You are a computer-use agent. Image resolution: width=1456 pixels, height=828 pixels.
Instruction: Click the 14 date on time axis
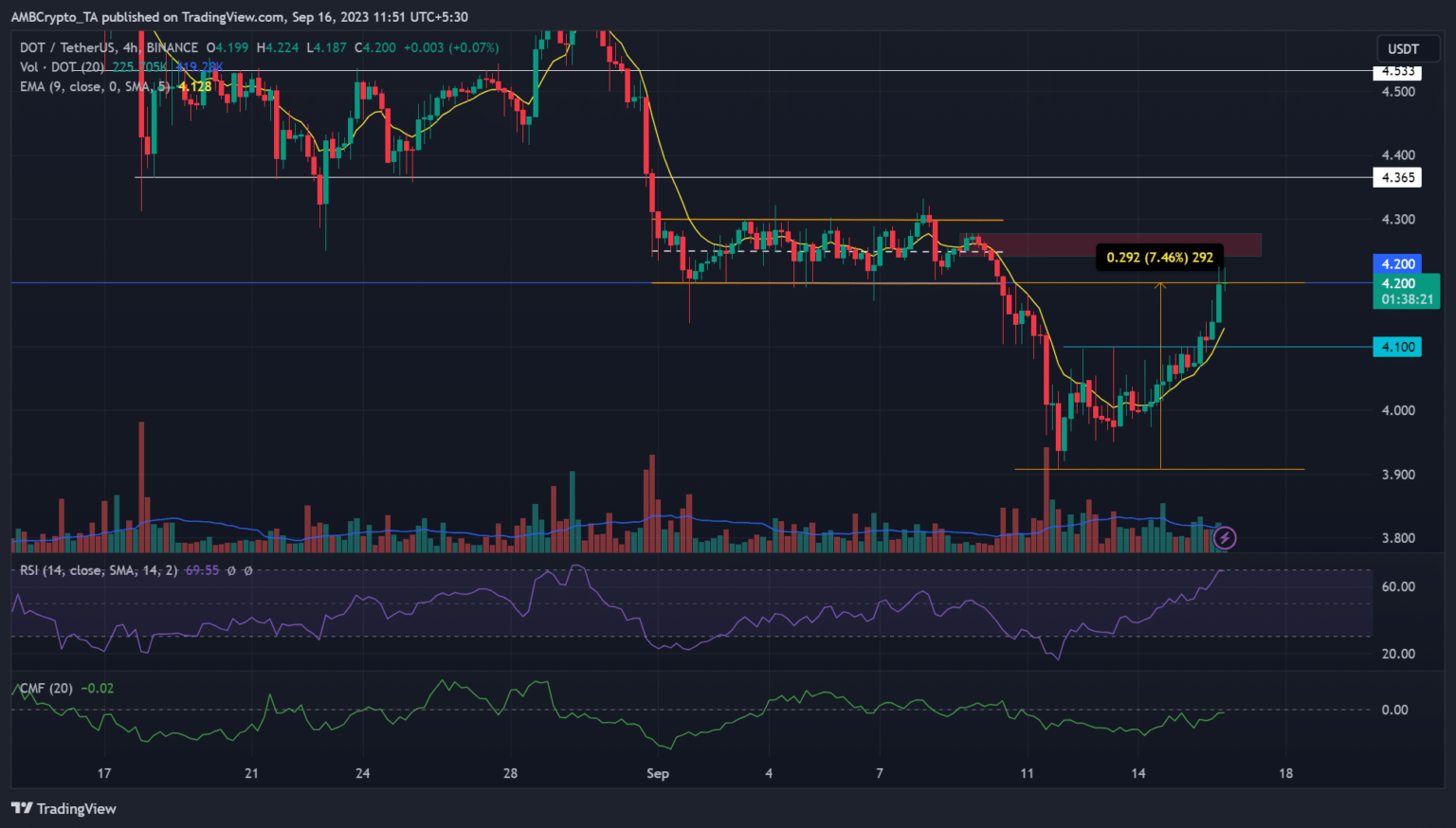click(1137, 773)
